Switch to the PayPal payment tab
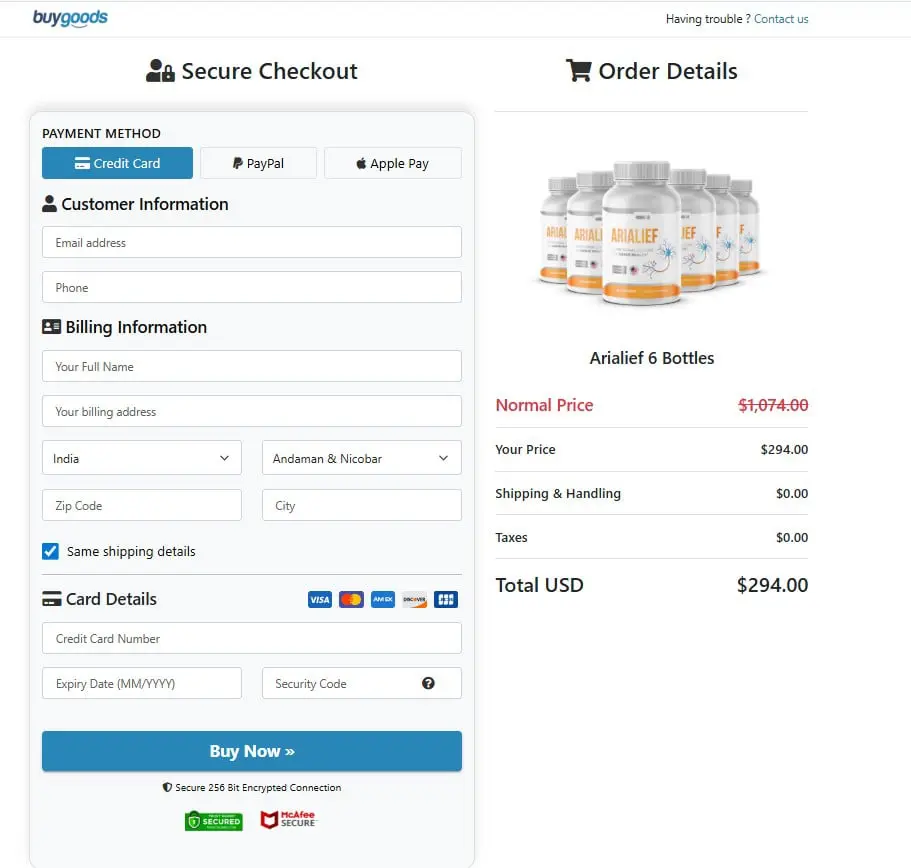The image size is (911, 868). 258,162
